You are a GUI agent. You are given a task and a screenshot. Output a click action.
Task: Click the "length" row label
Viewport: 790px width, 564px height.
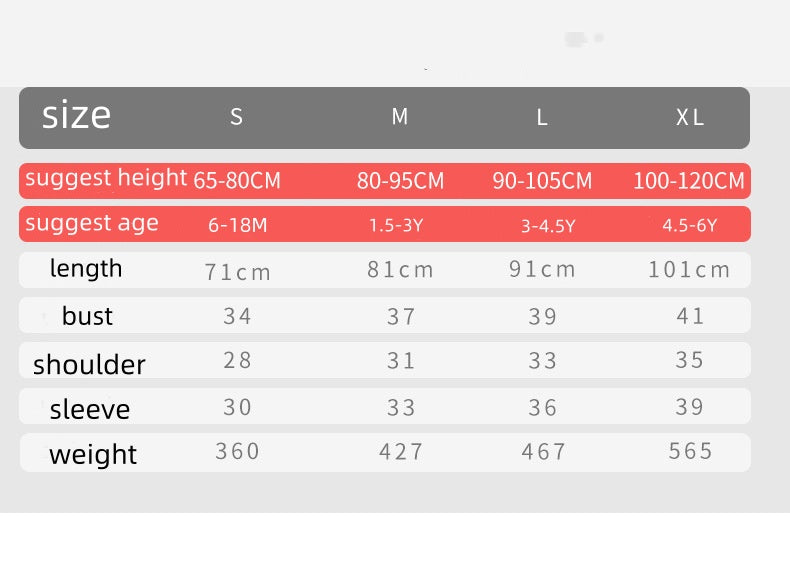coord(86,268)
